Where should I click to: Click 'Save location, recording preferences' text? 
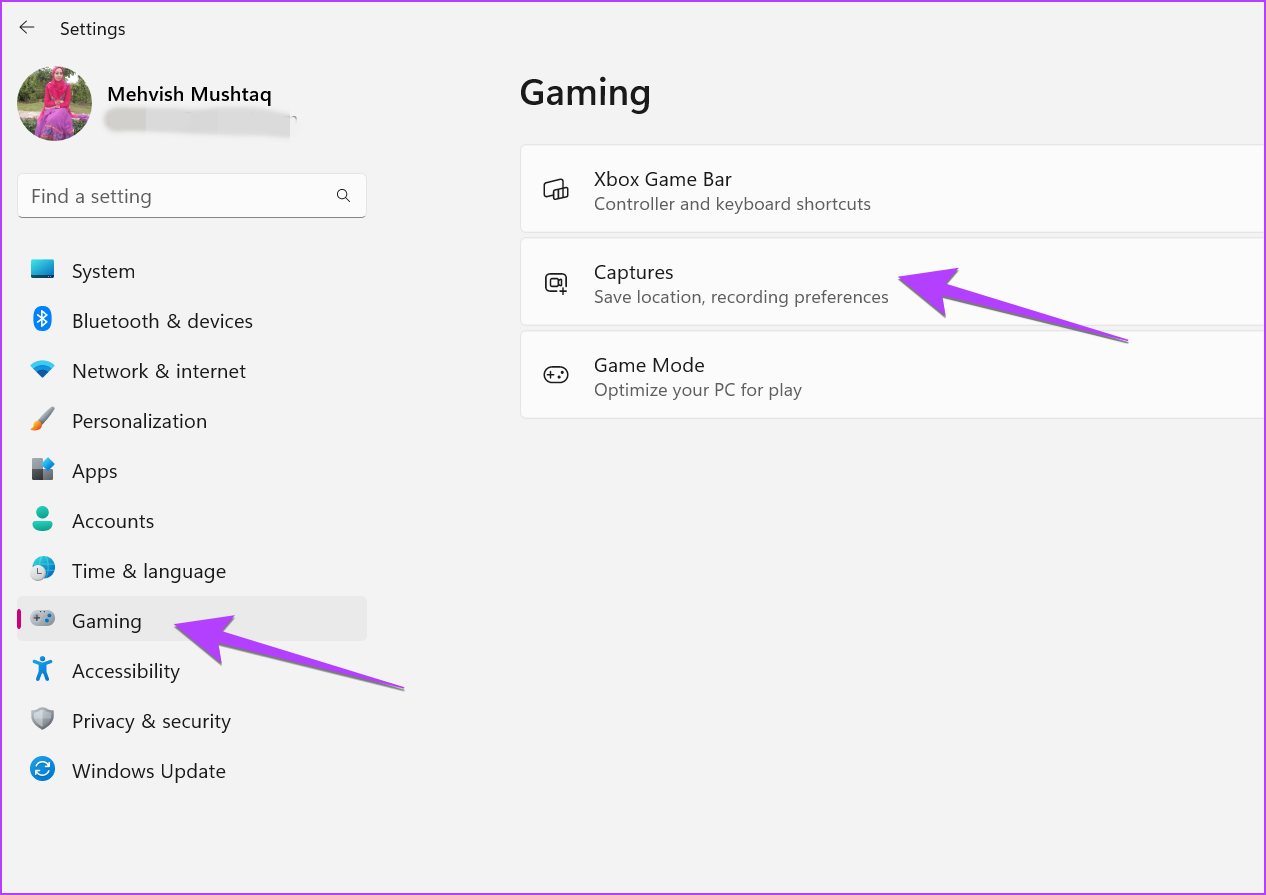click(x=741, y=297)
